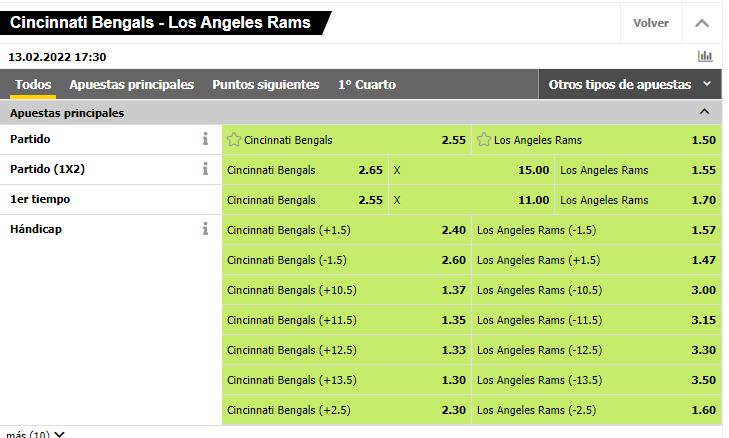Expand más (10) handicap options
729x438 pixels.
[35, 434]
